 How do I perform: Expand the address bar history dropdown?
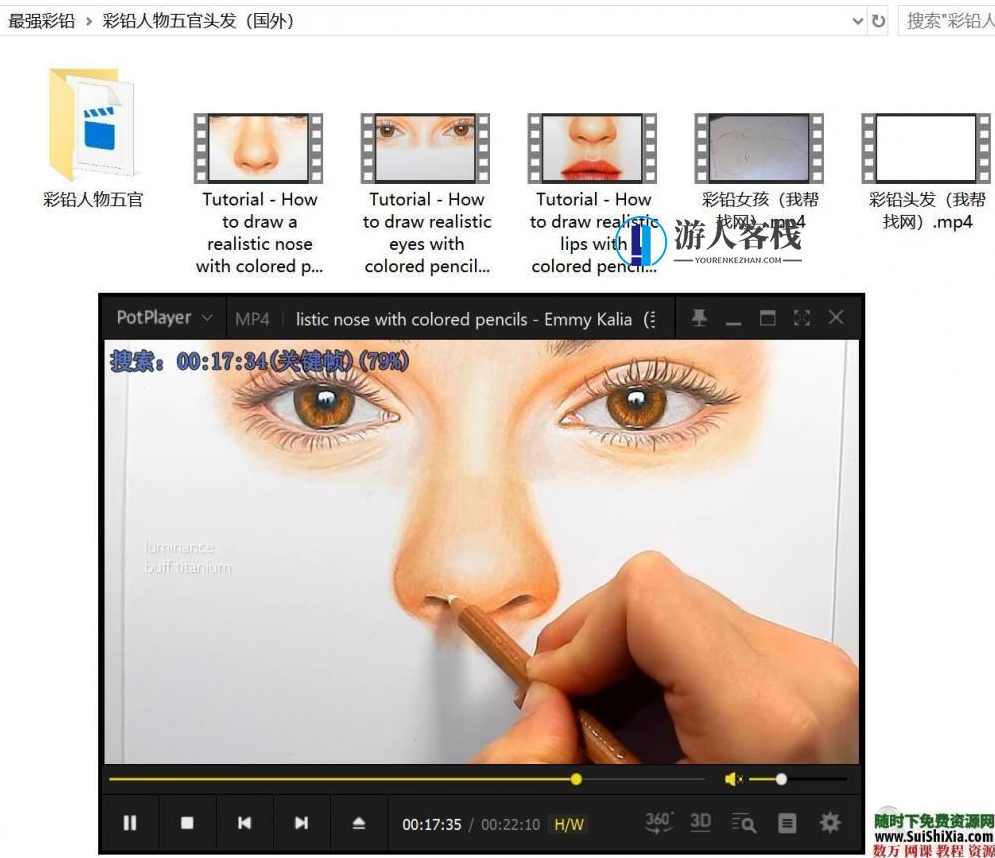pyautogui.click(x=857, y=21)
